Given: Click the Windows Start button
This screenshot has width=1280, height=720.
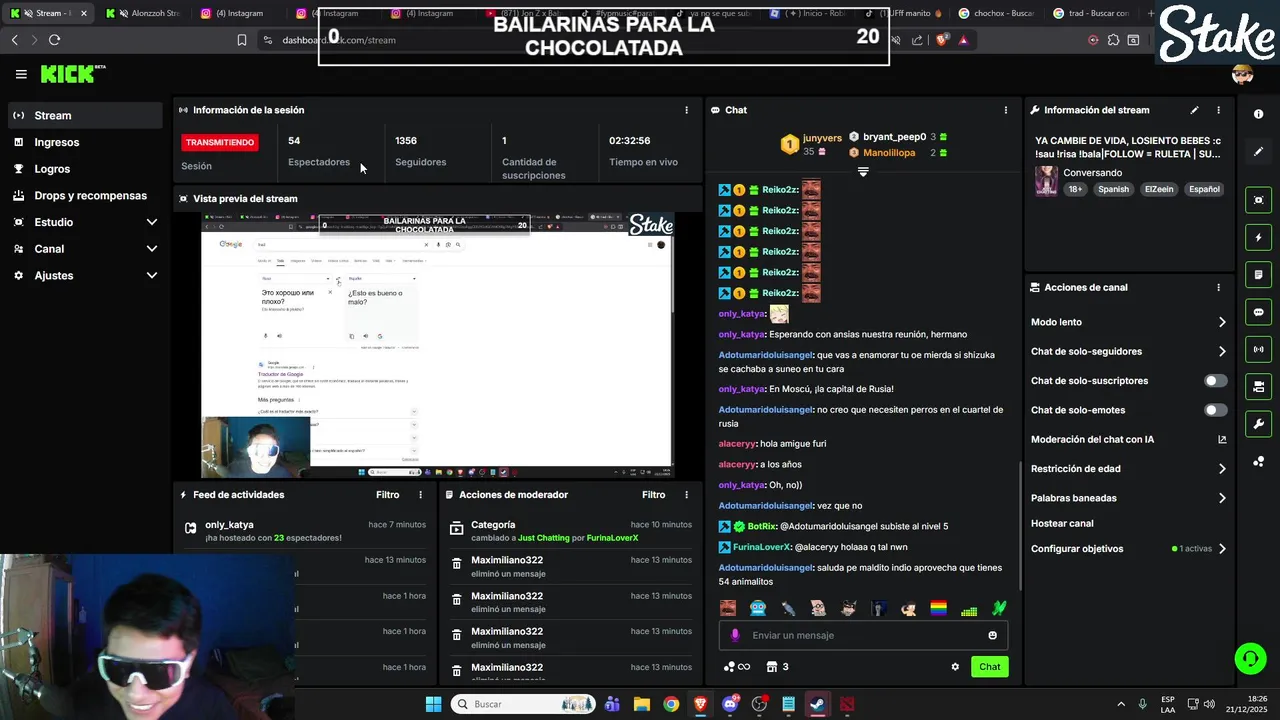Looking at the screenshot, I should [433, 704].
